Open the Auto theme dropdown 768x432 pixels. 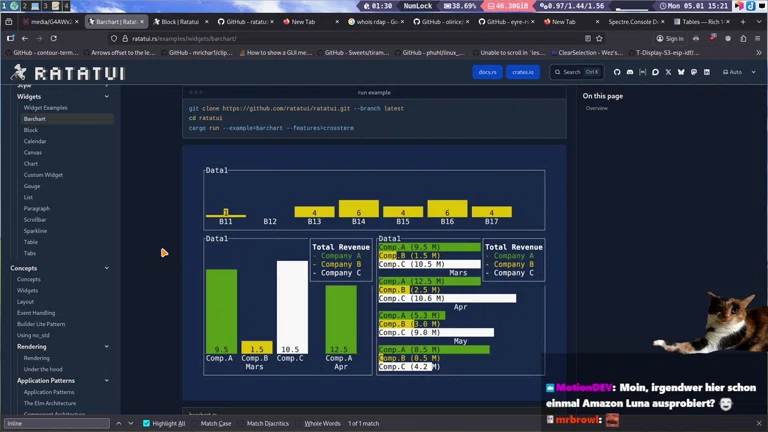(x=739, y=72)
